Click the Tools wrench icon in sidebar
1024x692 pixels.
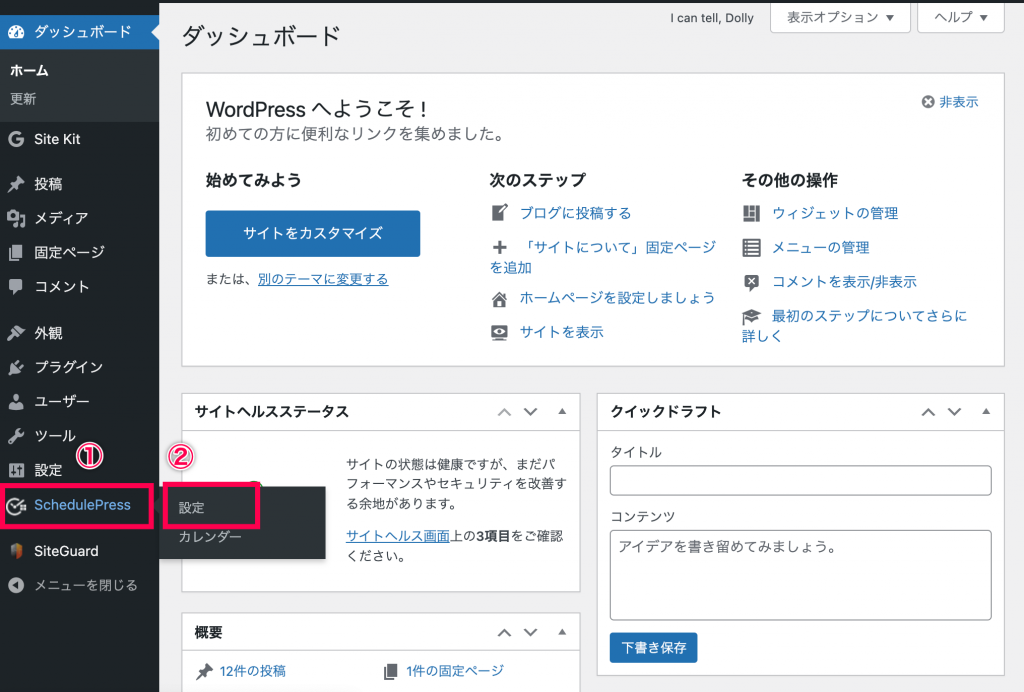coord(16,435)
